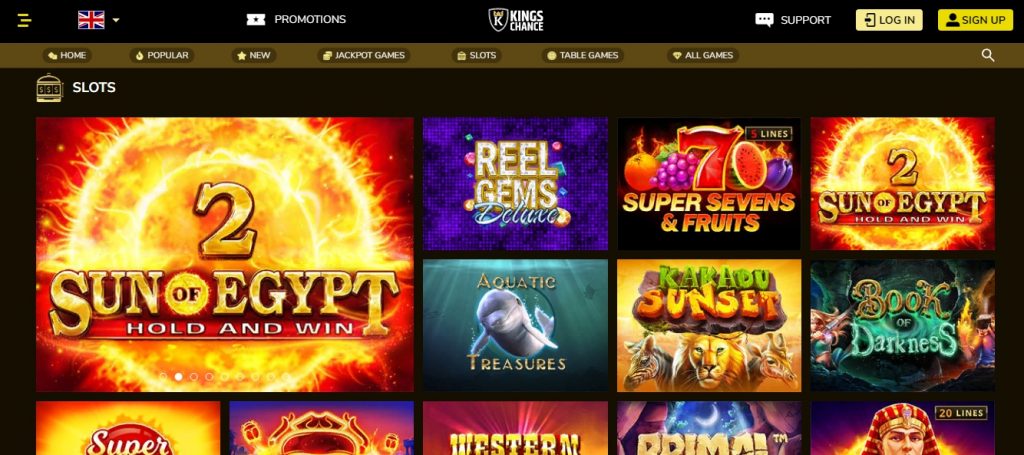
Task: Click the support chat bubble icon
Action: (x=764, y=20)
